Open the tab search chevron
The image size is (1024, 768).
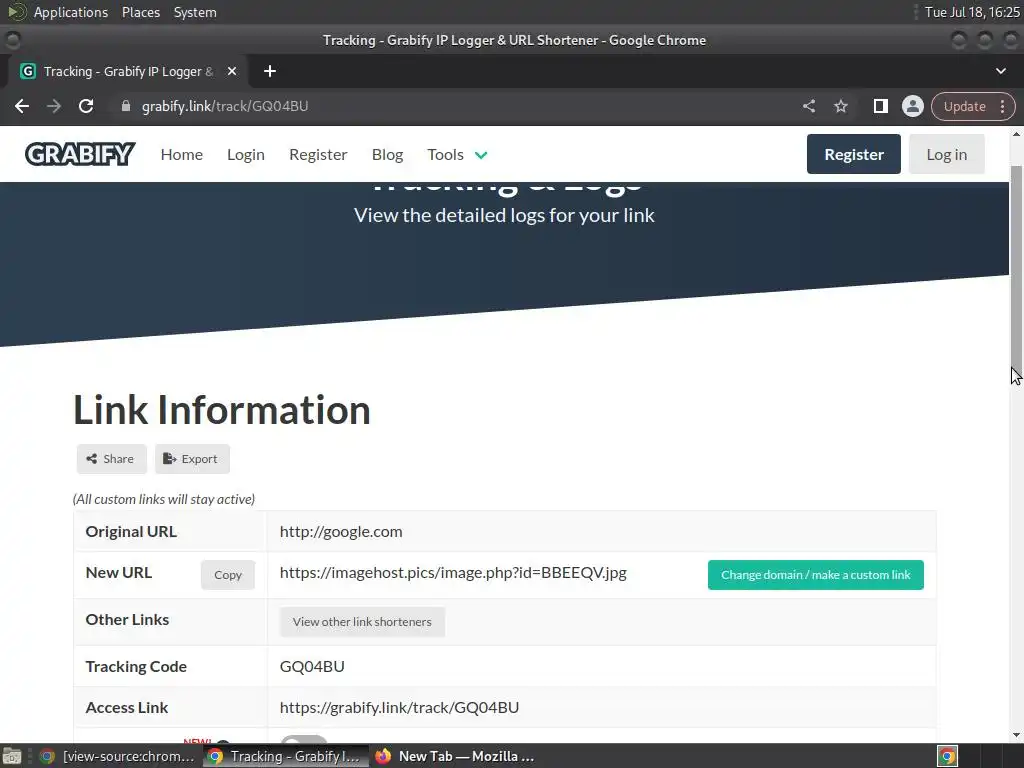tap(1000, 71)
